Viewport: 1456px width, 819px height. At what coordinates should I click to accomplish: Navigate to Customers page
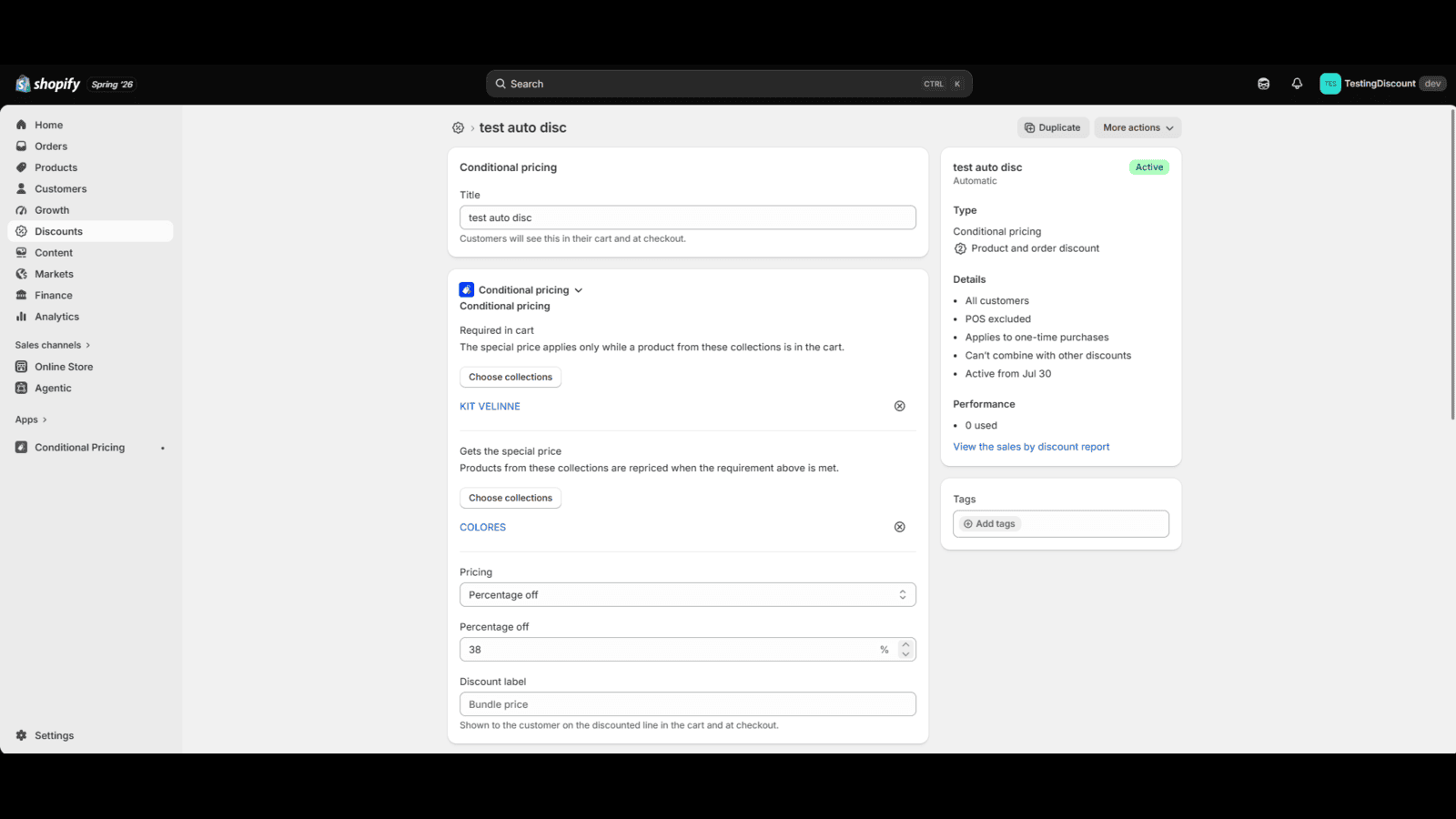[90, 189]
